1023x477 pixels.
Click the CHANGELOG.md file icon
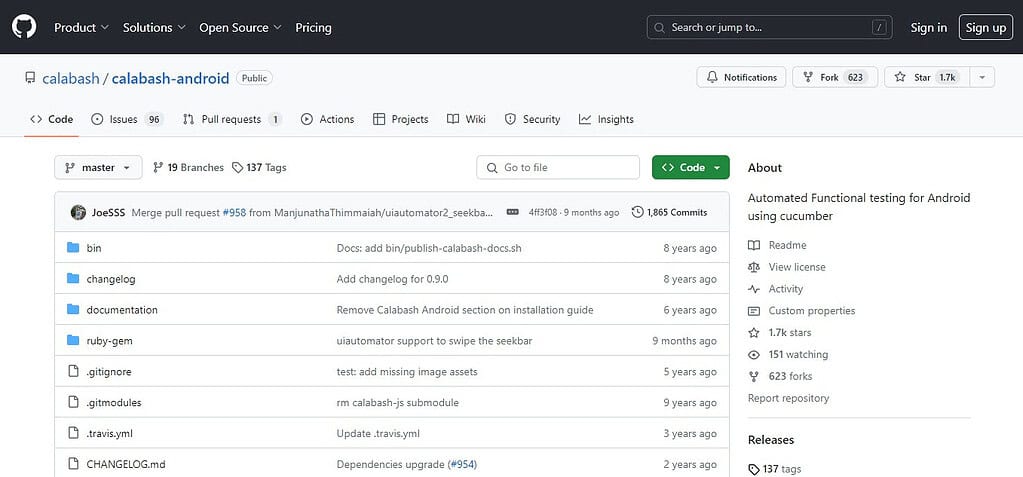click(x=73, y=464)
